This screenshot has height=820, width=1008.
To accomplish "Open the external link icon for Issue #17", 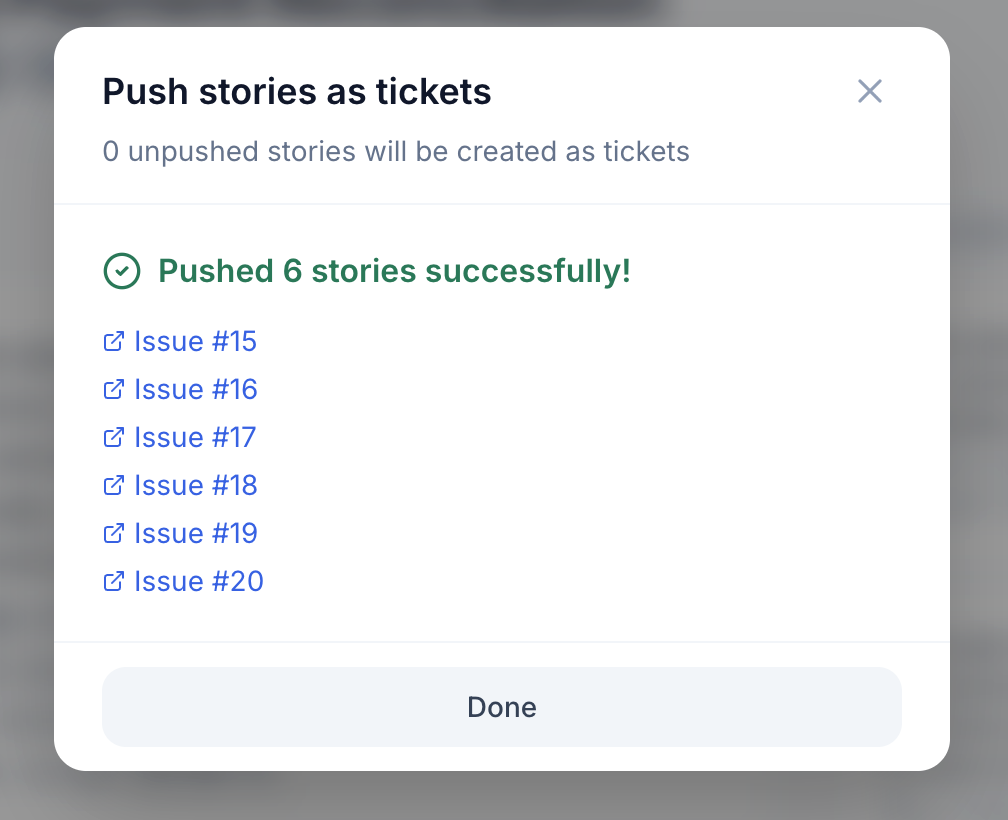I will click(113, 438).
